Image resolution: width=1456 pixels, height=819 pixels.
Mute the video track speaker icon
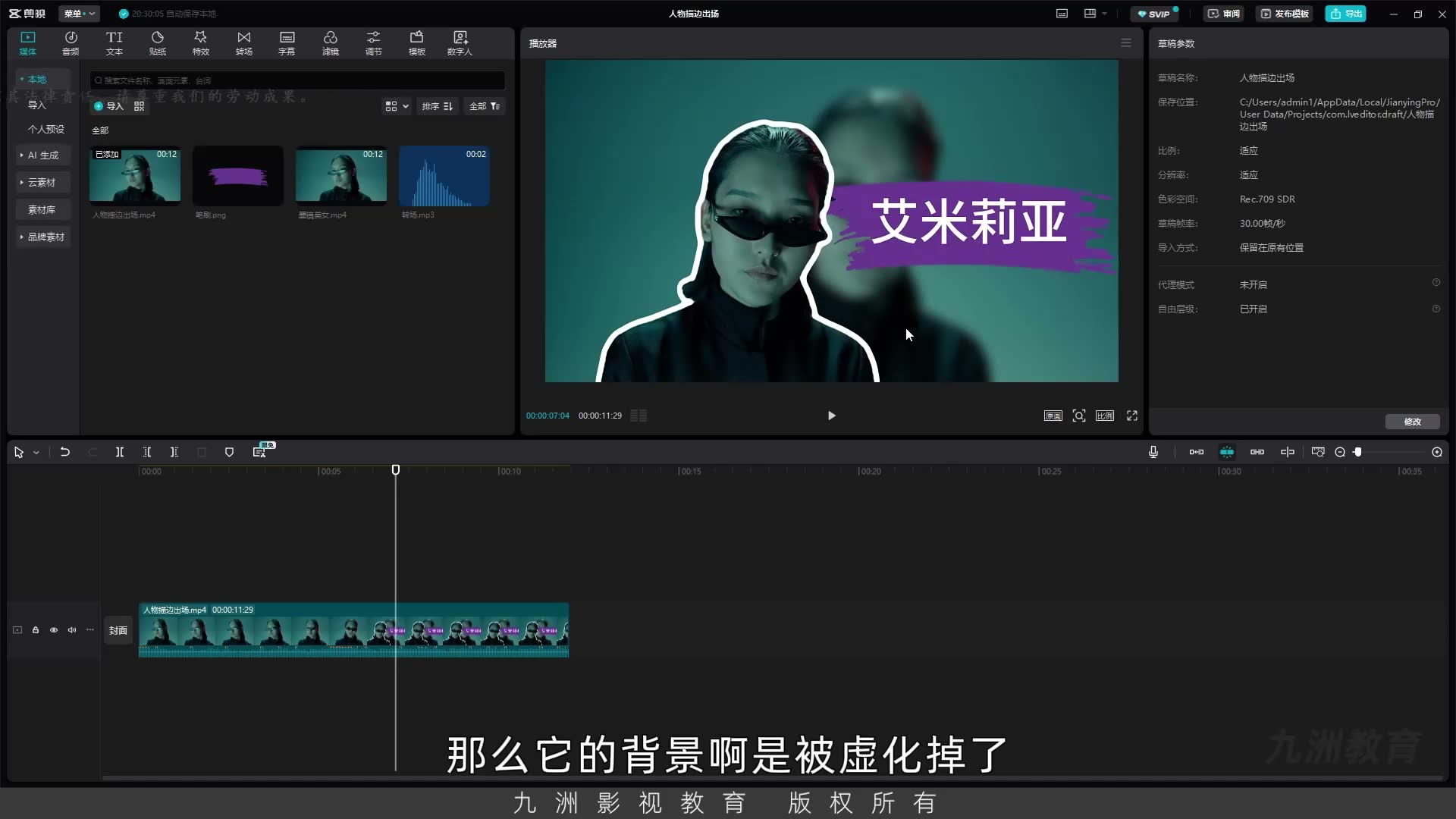click(x=72, y=630)
